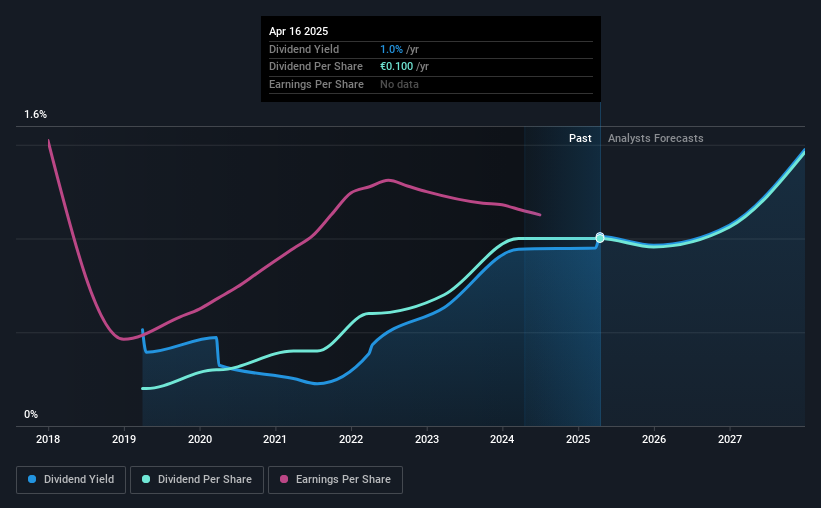Image resolution: width=821 pixels, height=508 pixels.
Task: Click the teal Dividend Per Share legend dot
Action: tap(146, 479)
